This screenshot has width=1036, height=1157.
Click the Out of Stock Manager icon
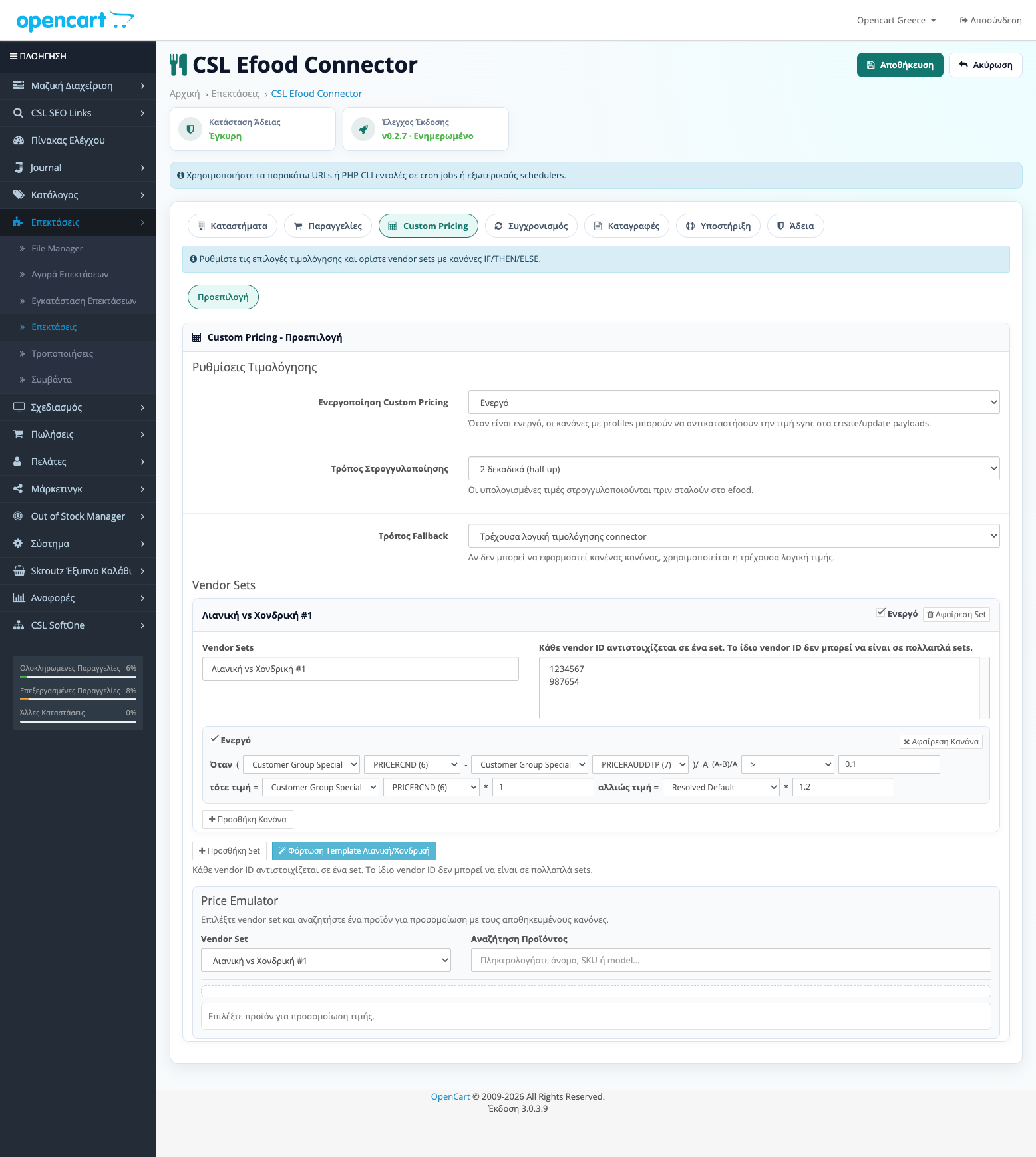click(19, 516)
